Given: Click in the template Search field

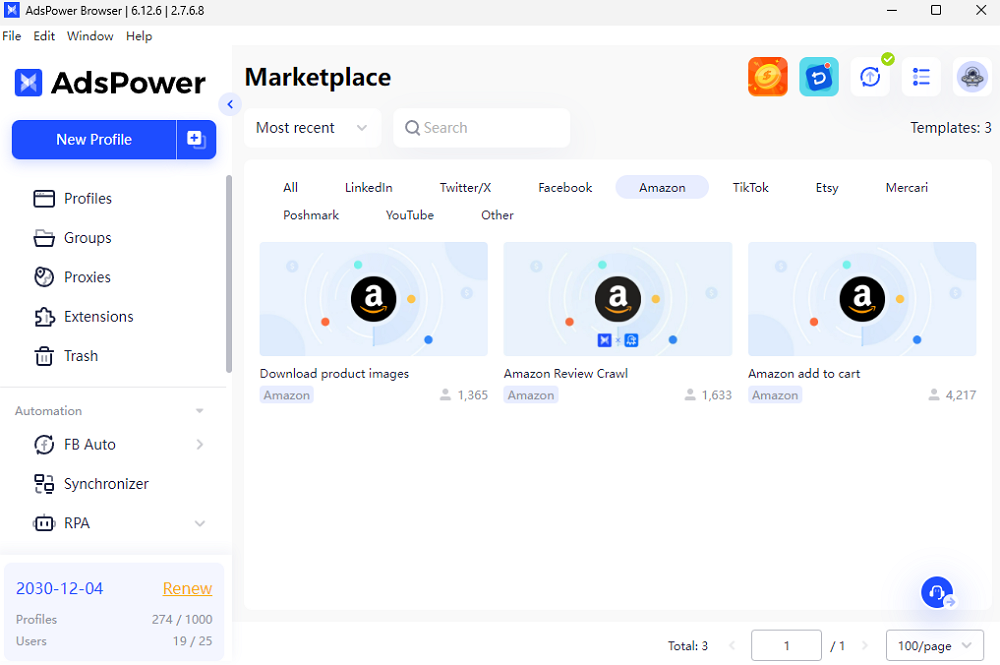Looking at the screenshot, I should coord(482,128).
